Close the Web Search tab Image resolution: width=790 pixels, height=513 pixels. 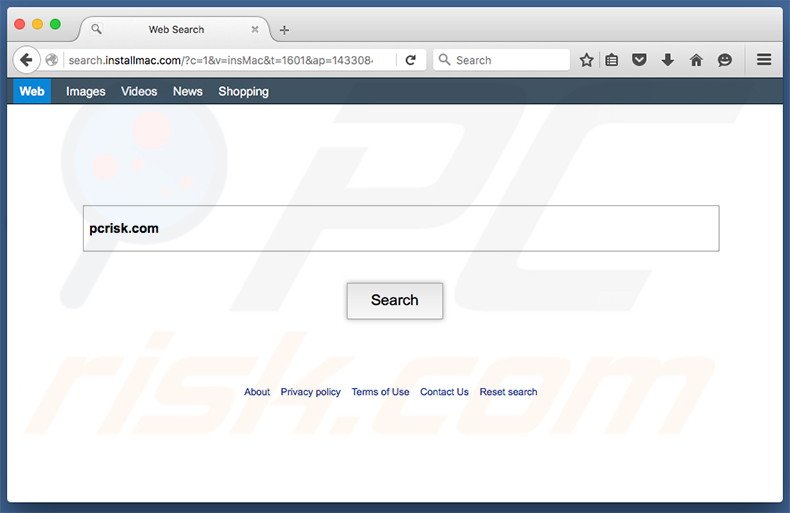[x=255, y=29]
